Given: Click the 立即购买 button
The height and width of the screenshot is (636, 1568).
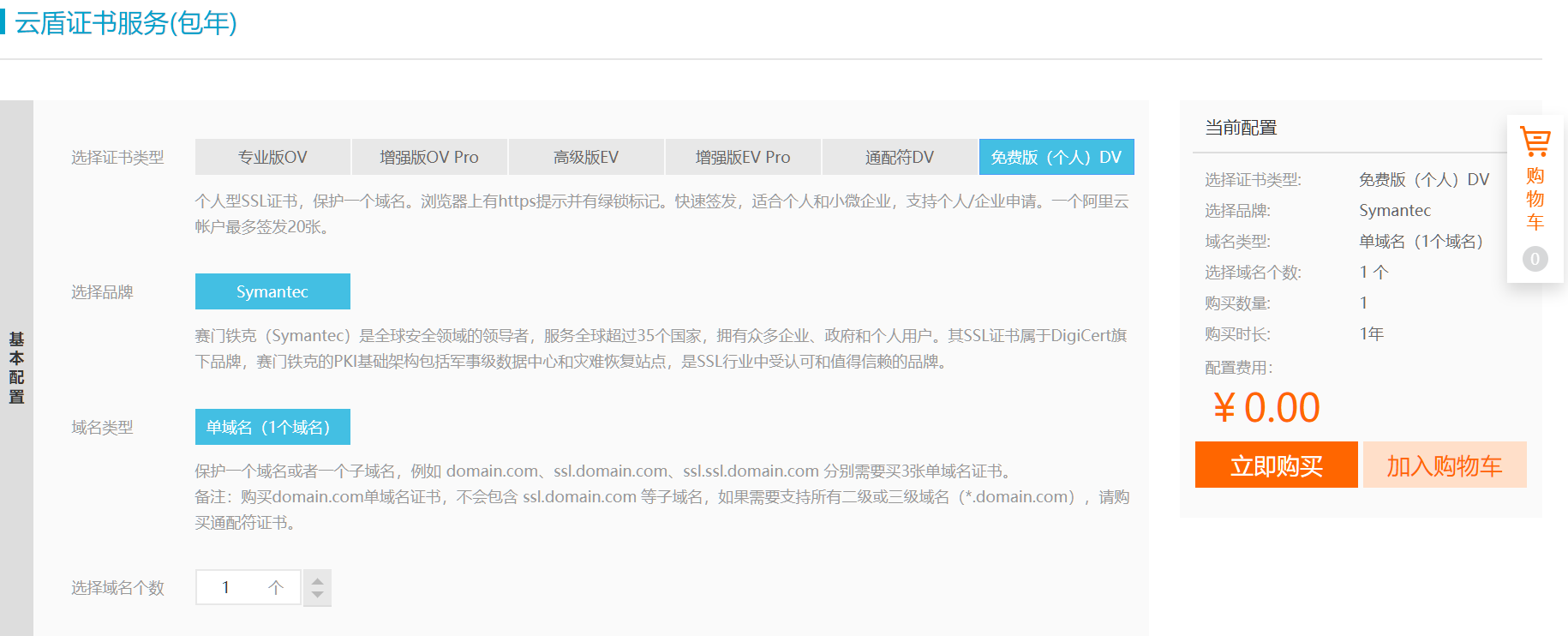Looking at the screenshot, I should click(x=1277, y=465).
